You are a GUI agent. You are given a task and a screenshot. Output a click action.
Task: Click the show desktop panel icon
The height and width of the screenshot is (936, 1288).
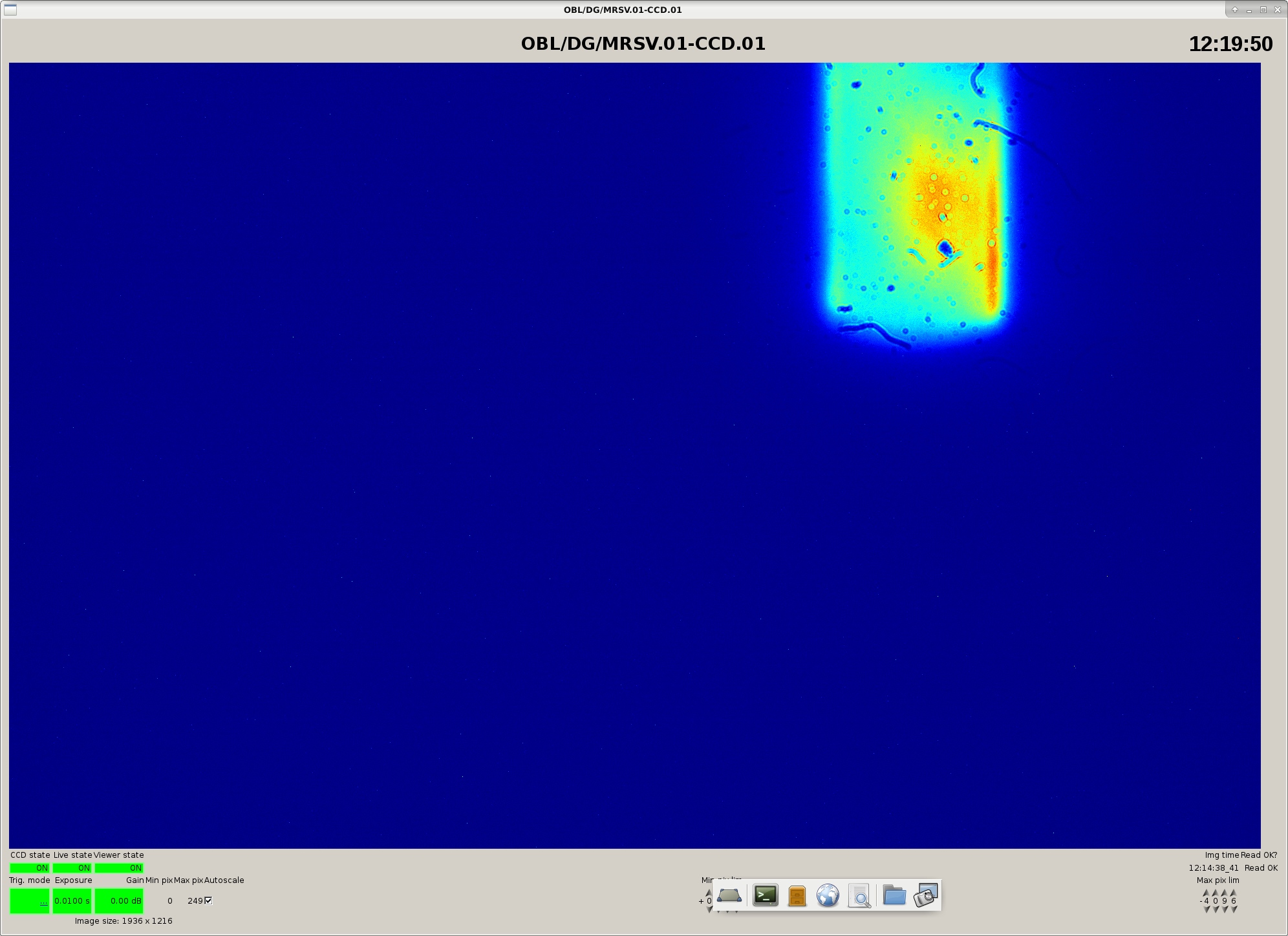(729, 895)
